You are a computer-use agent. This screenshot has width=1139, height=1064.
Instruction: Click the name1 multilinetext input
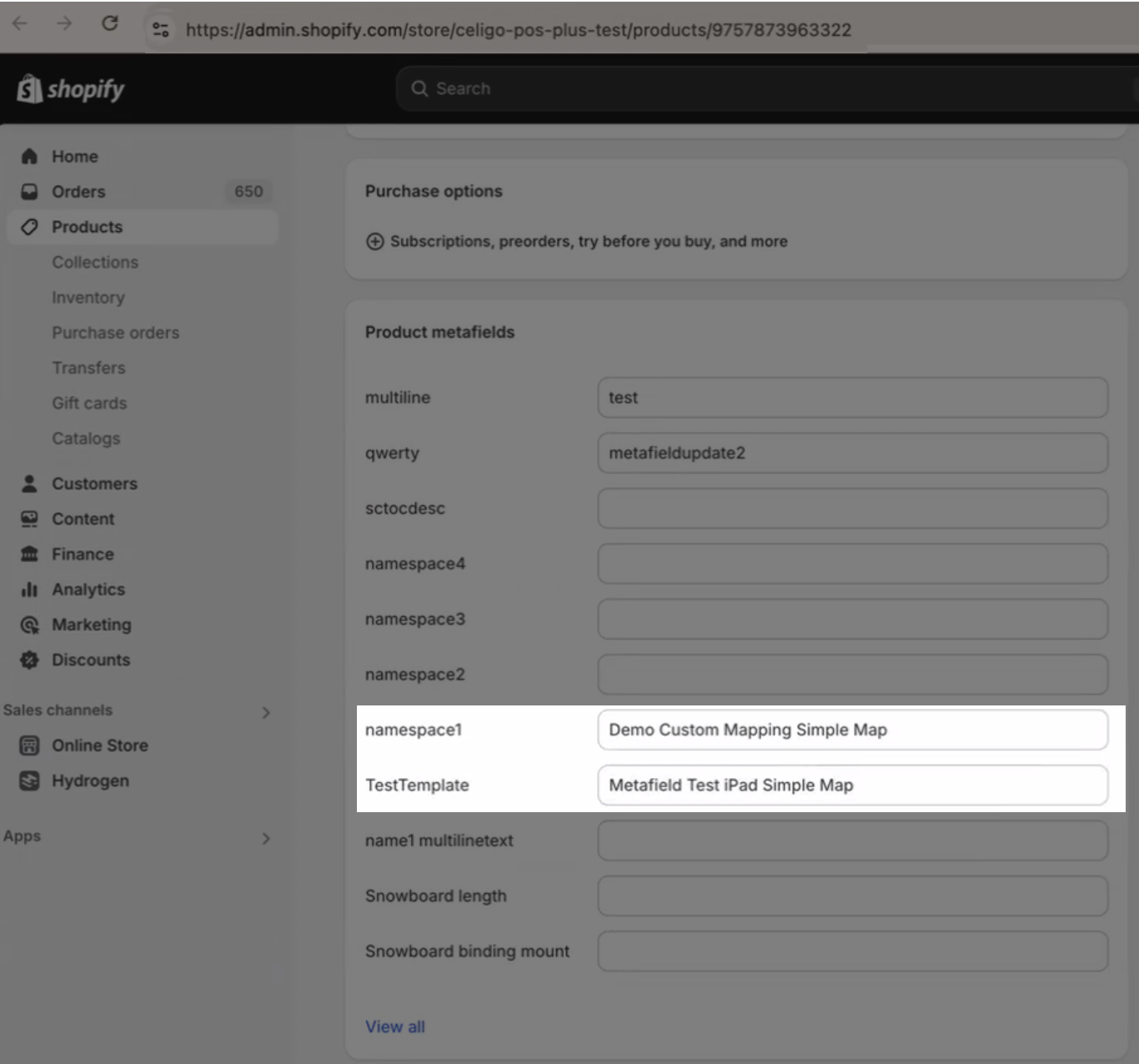tap(852, 841)
